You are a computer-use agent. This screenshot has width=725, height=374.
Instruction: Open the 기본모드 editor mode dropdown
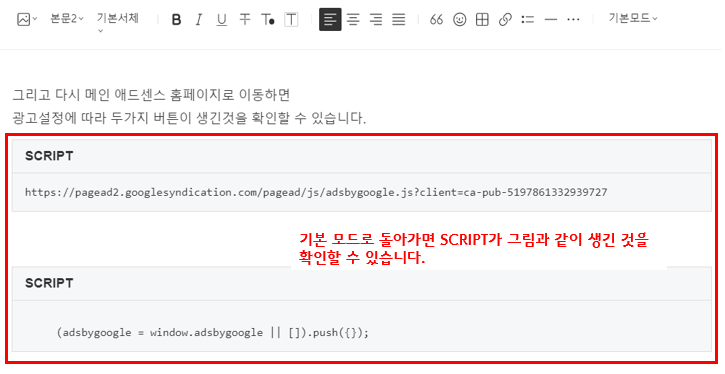click(x=633, y=18)
